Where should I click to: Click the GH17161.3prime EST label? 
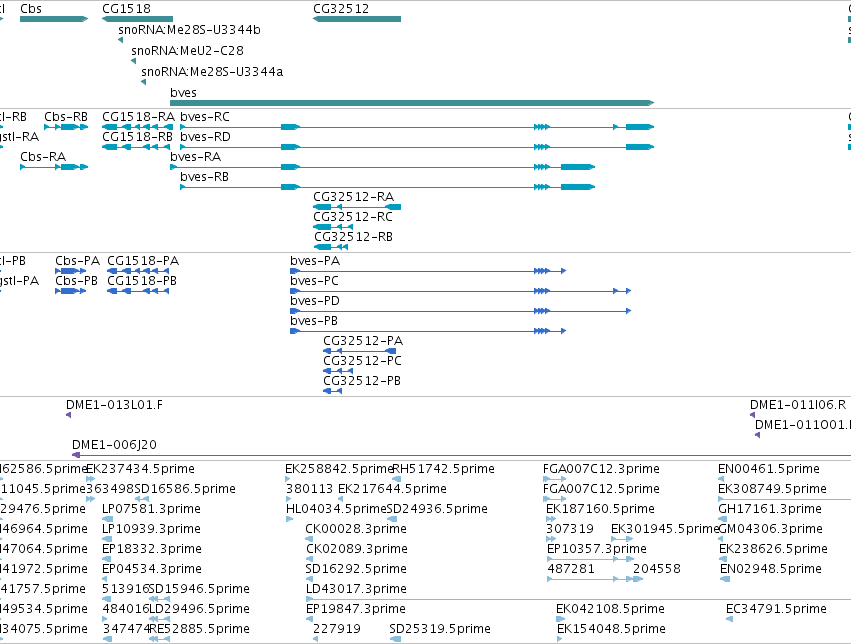point(770,509)
